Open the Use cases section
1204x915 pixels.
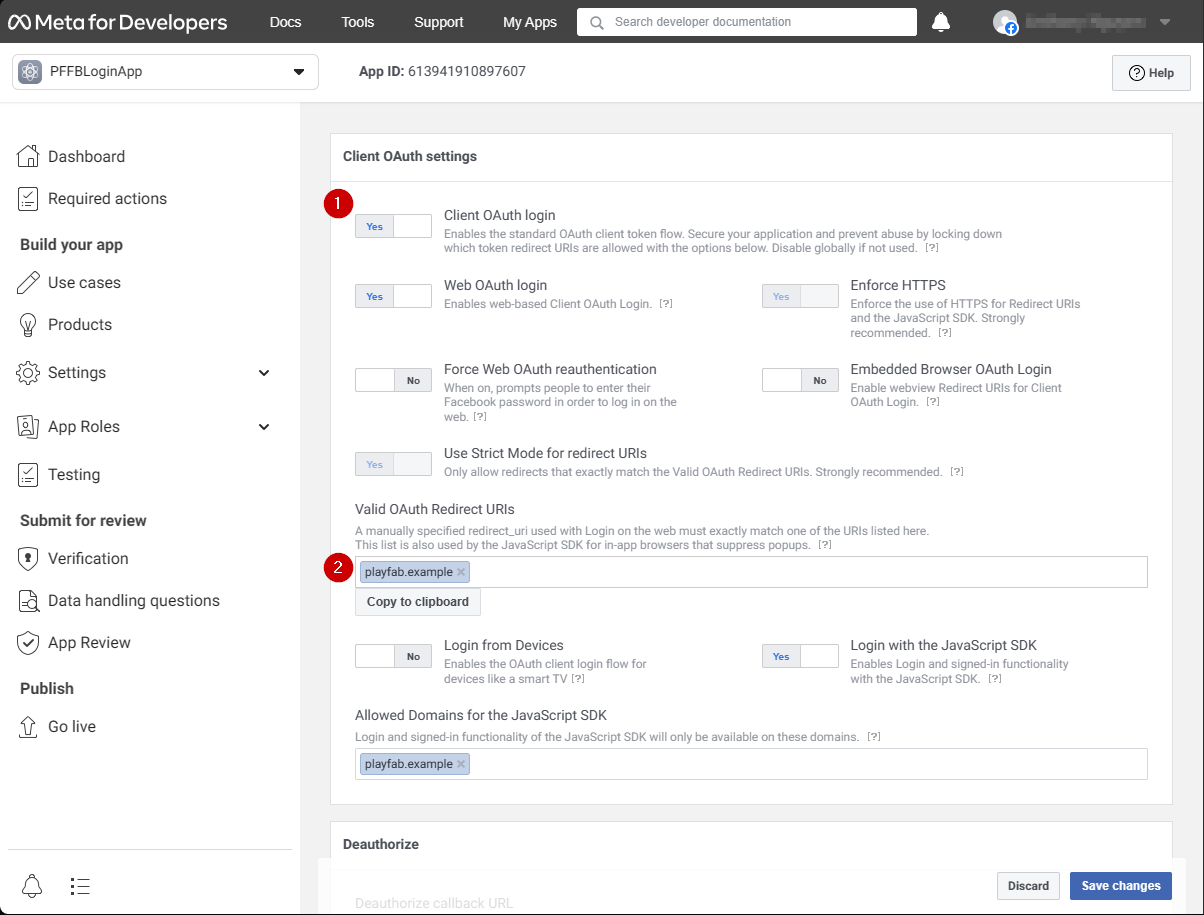(x=82, y=282)
